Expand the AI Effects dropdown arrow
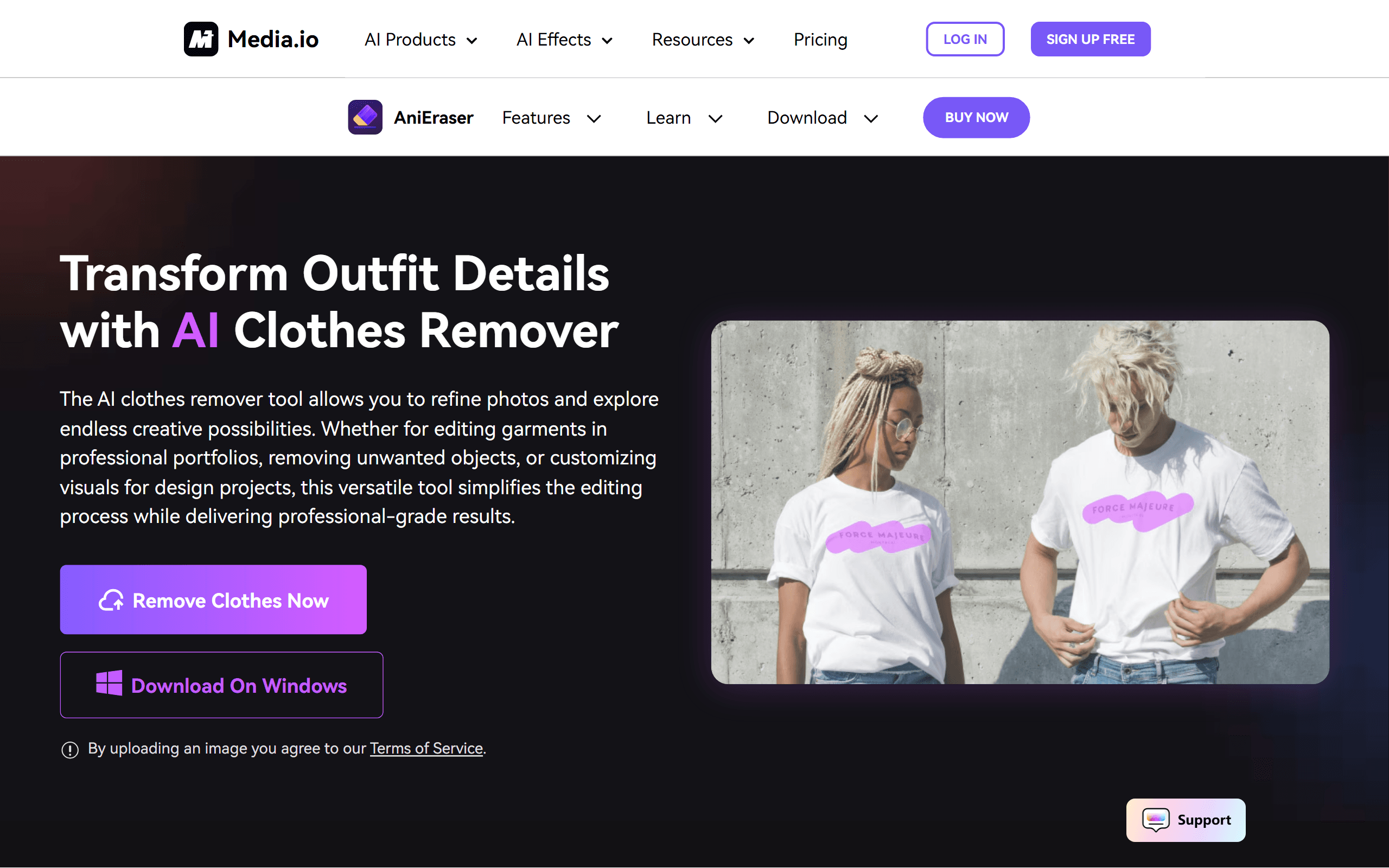 click(x=607, y=41)
